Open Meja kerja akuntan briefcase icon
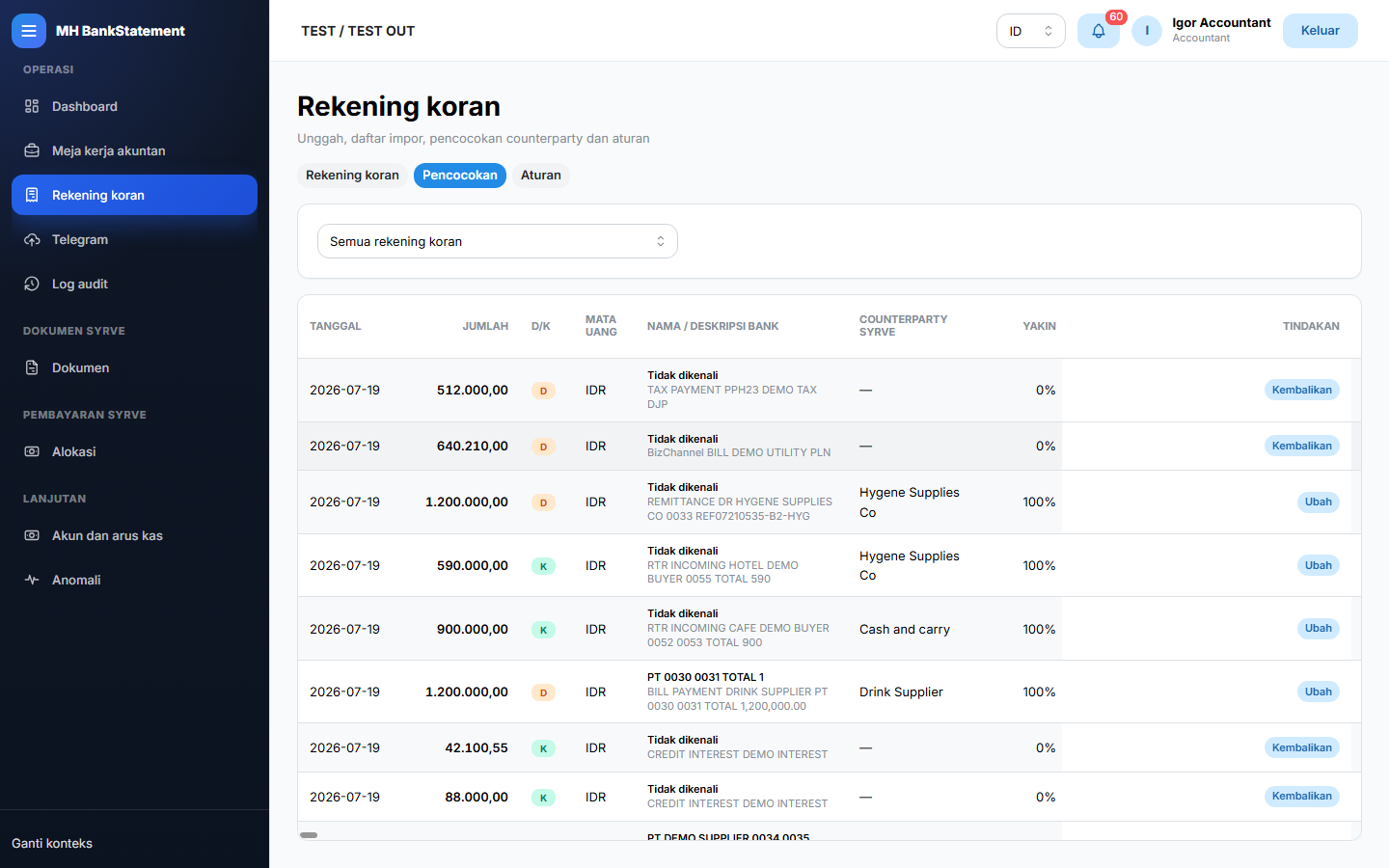 click(x=32, y=150)
